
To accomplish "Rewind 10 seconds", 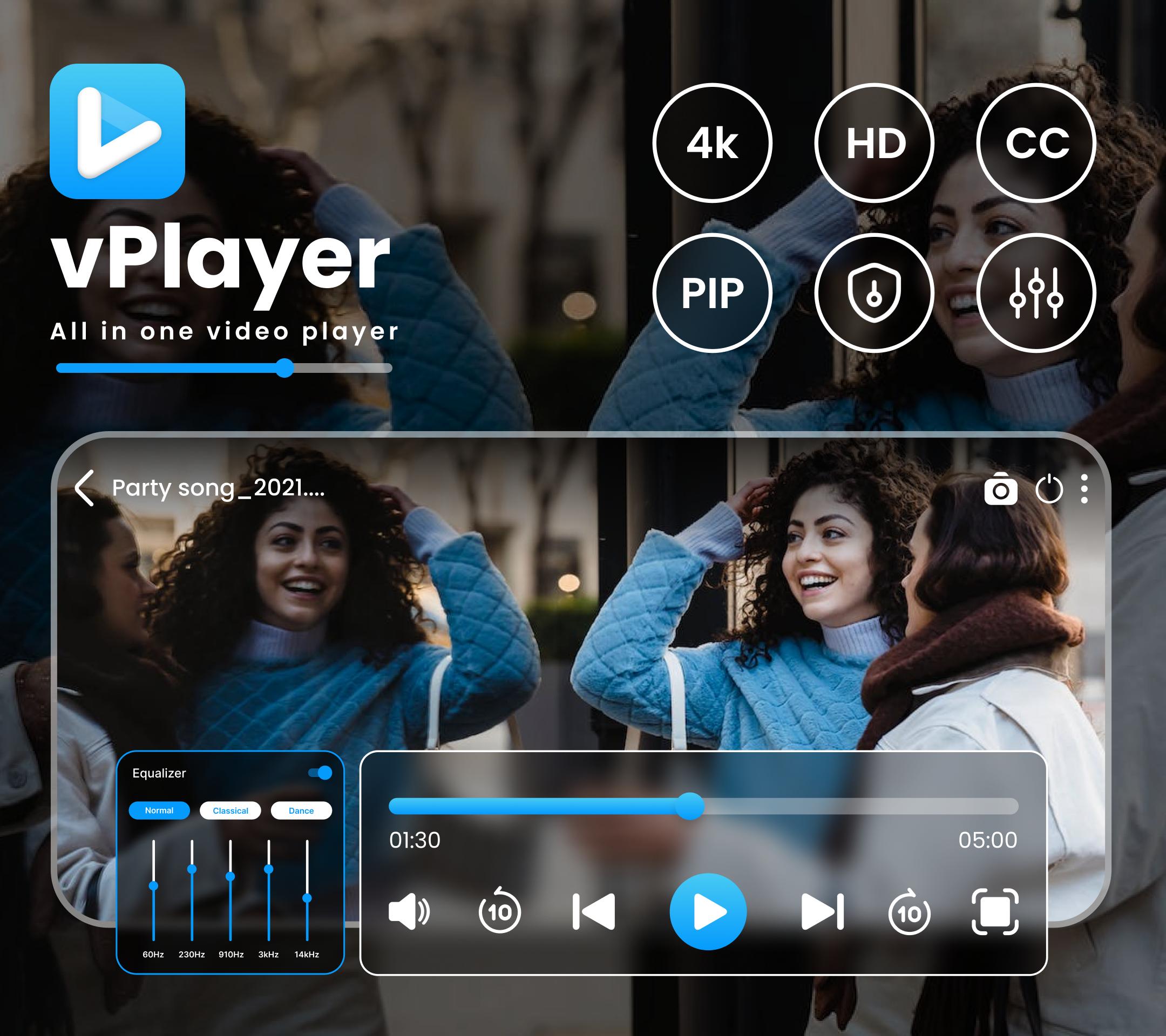I will point(499,910).
